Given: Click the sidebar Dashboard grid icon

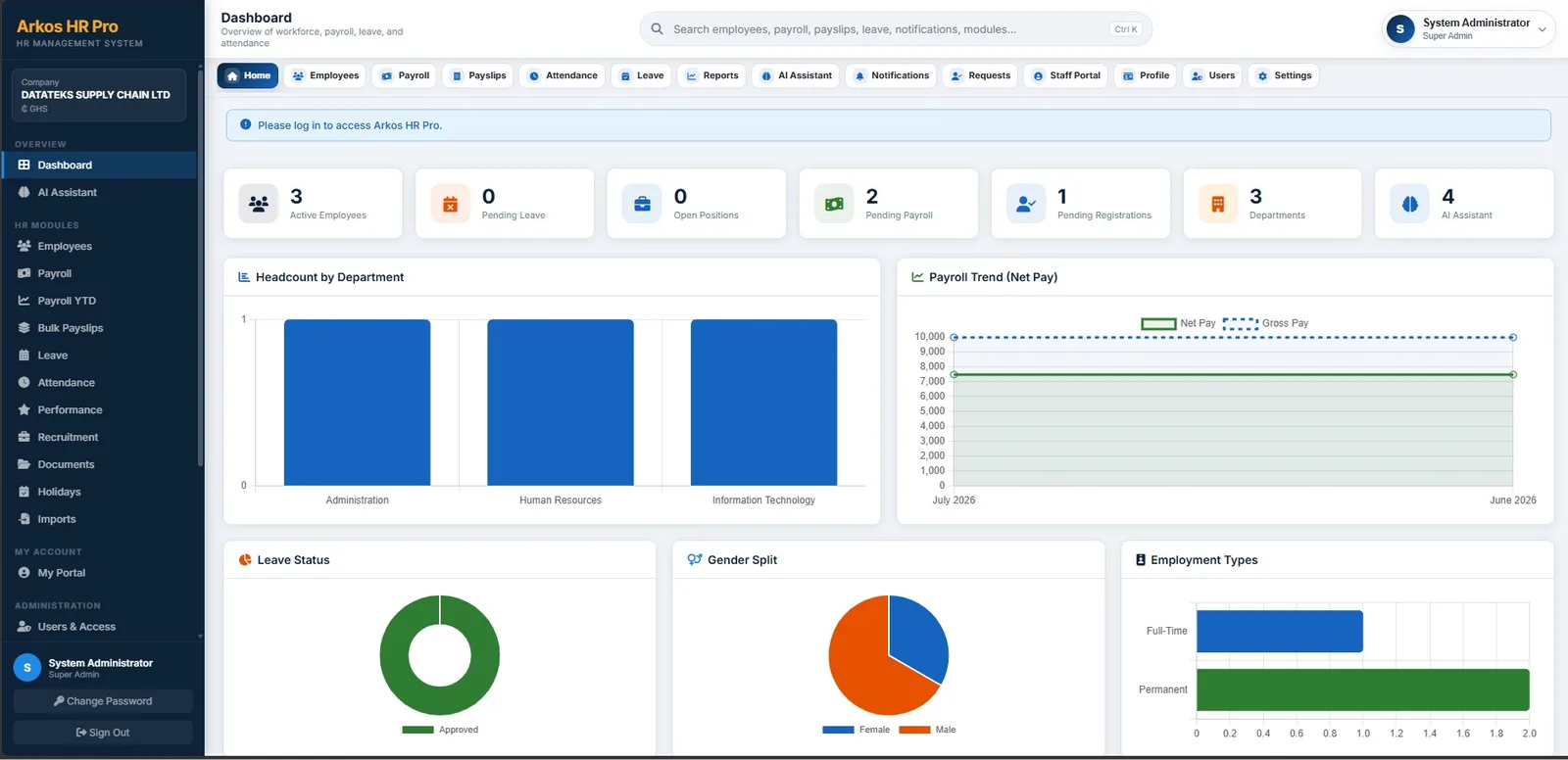Looking at the screenshot, I should [x=24, y=165].
